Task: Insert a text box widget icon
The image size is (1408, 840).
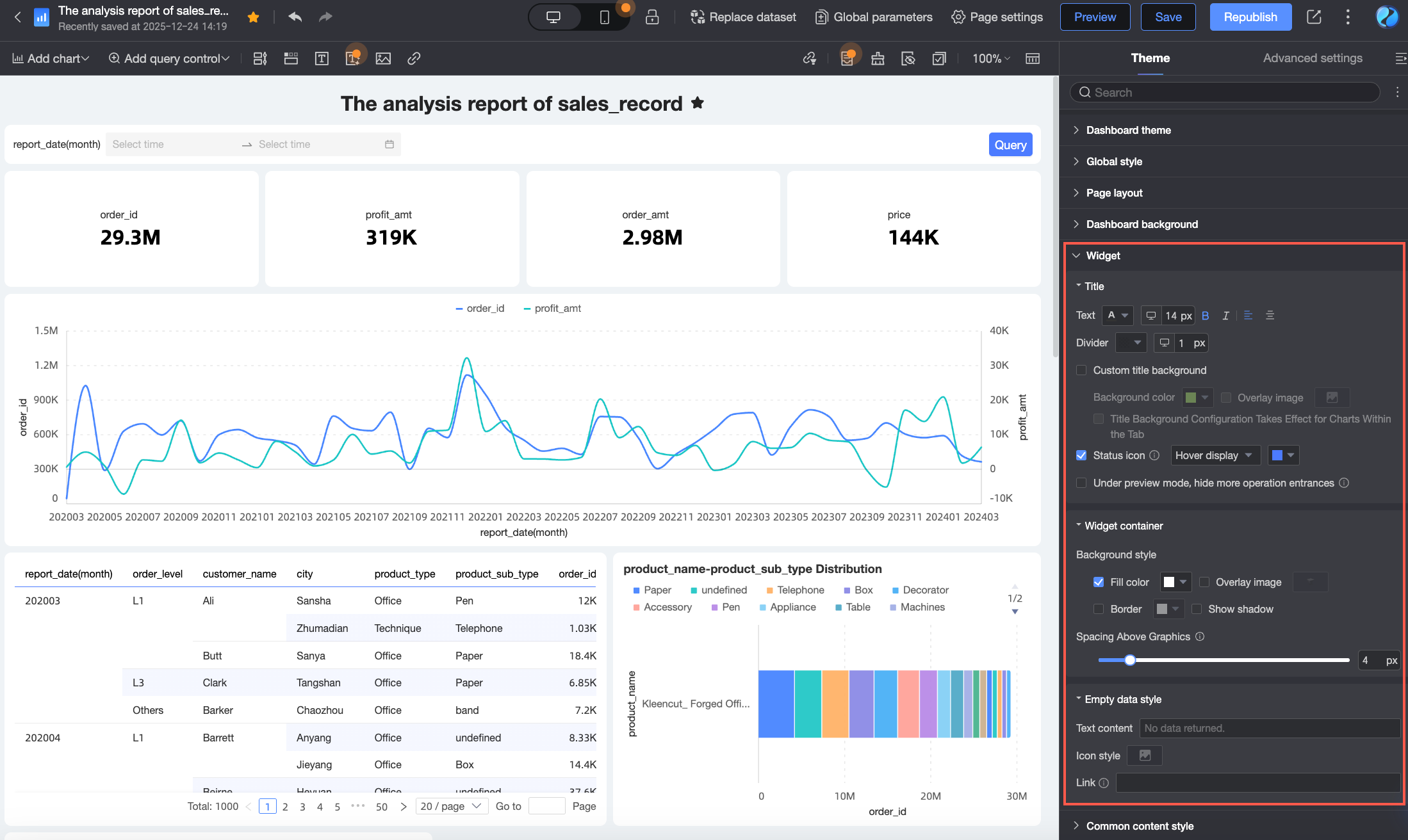Action: tap(322, 59)
